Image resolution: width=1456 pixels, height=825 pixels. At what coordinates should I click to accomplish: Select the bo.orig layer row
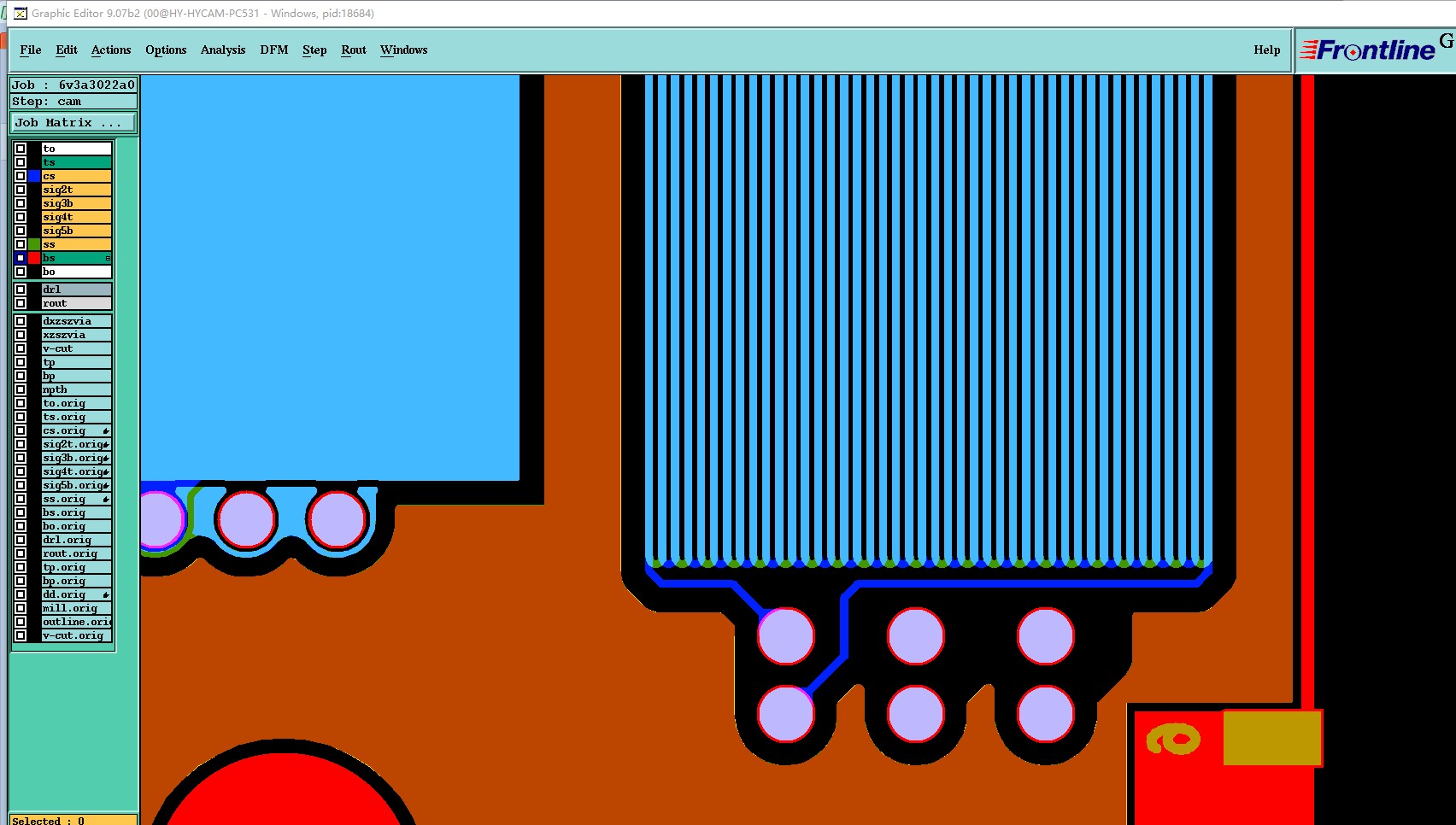click(77, 526)
